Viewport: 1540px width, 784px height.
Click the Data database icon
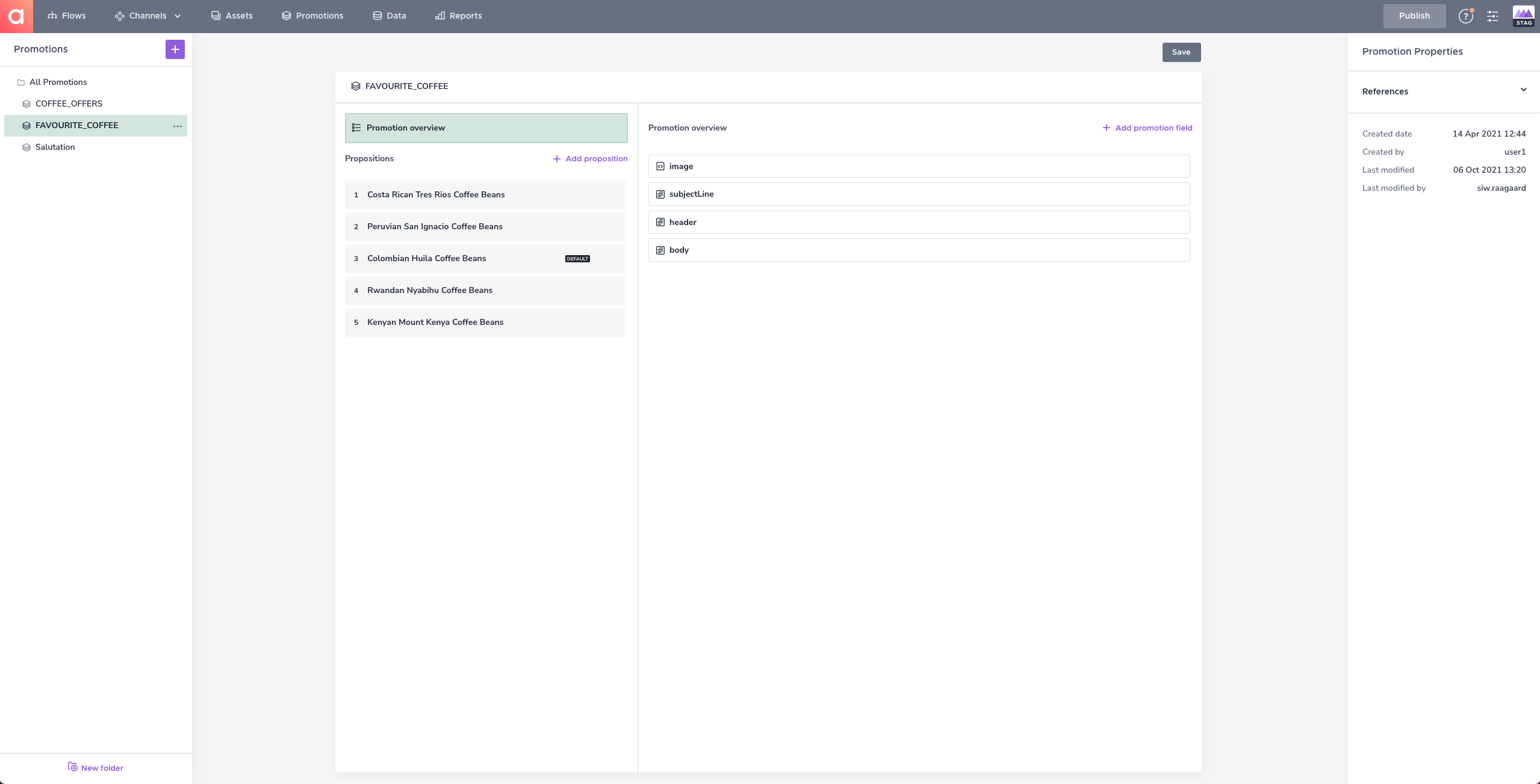coord(377,16)
